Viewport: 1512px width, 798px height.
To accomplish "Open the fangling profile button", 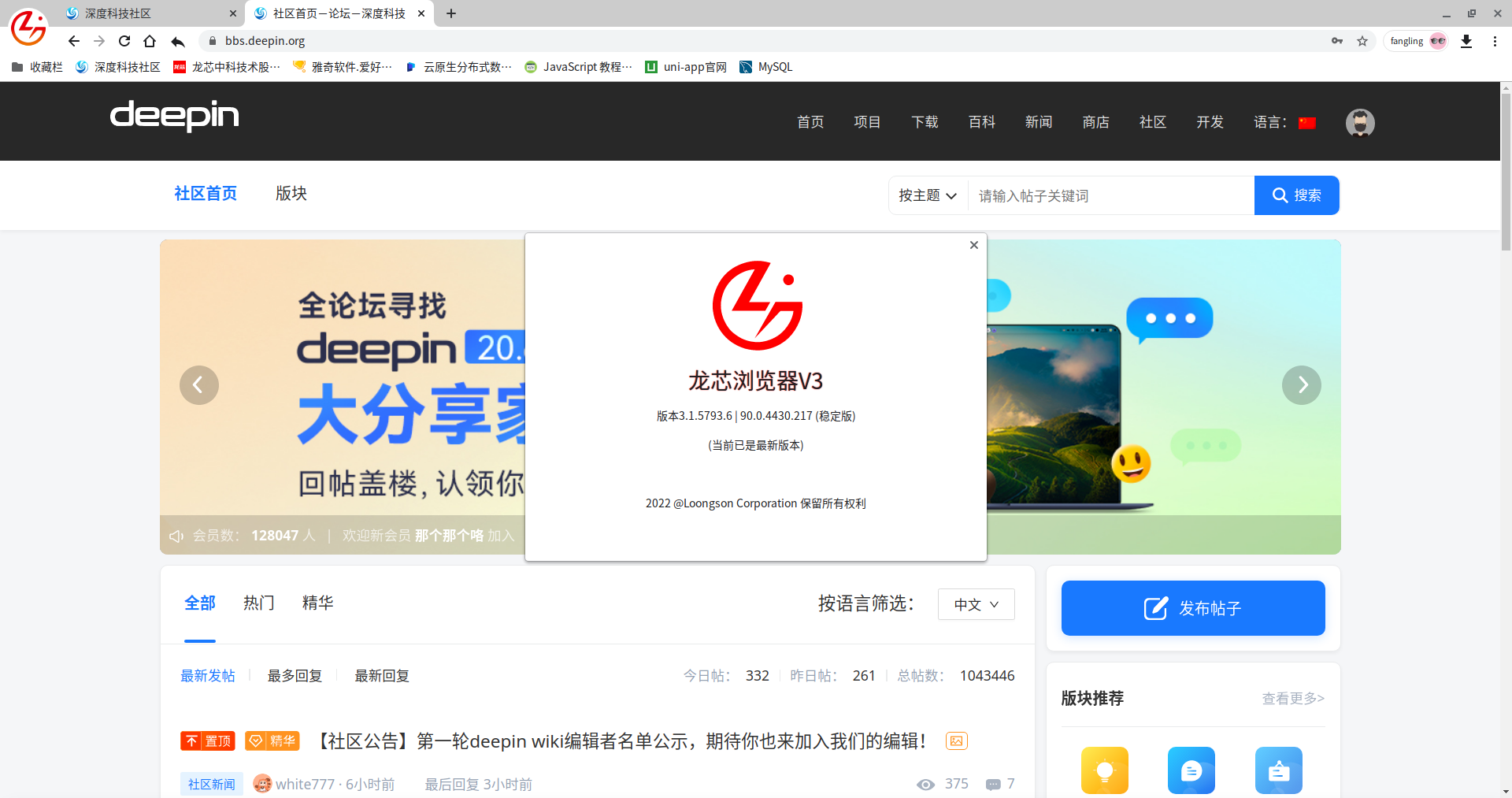I will (x=1417, y=41).
